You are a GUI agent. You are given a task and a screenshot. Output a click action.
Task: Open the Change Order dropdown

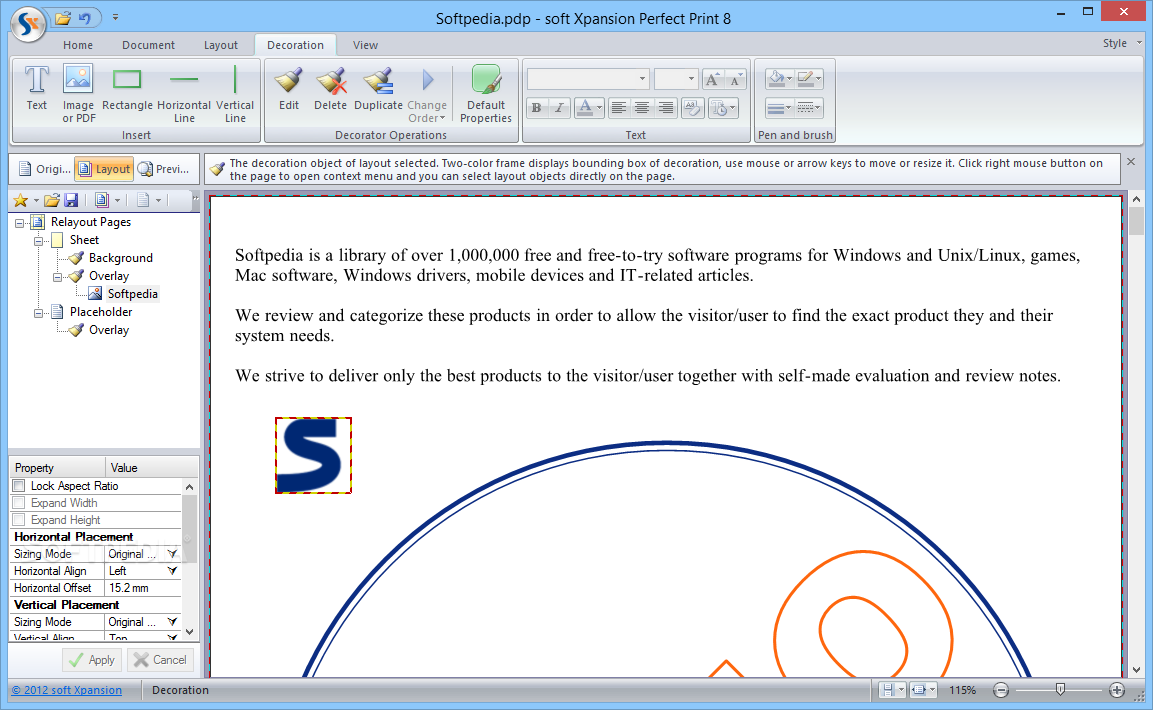[426, 93]
